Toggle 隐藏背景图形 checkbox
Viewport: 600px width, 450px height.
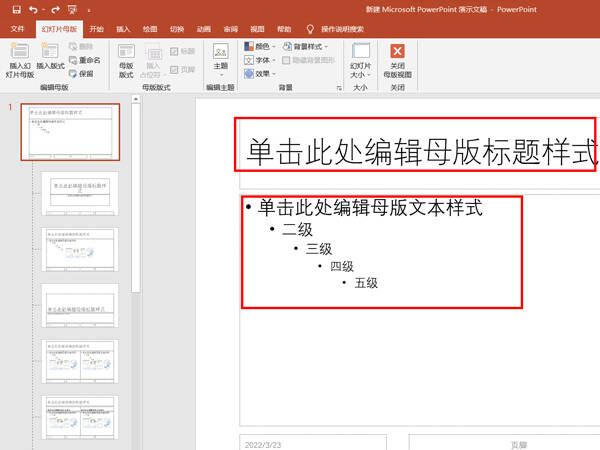[308, 60]
